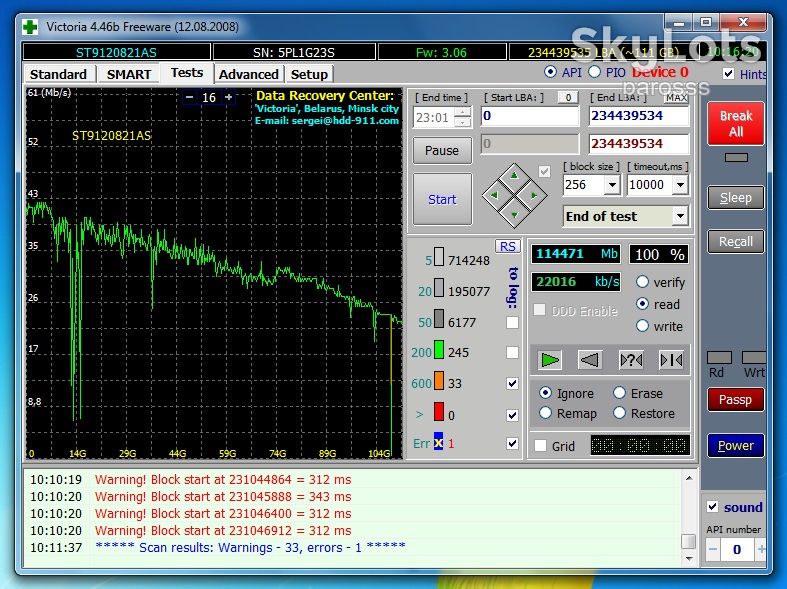Screen dimensions: 787x589
Task: Click the green 200 ms block indicator
Action: [439, 350]
